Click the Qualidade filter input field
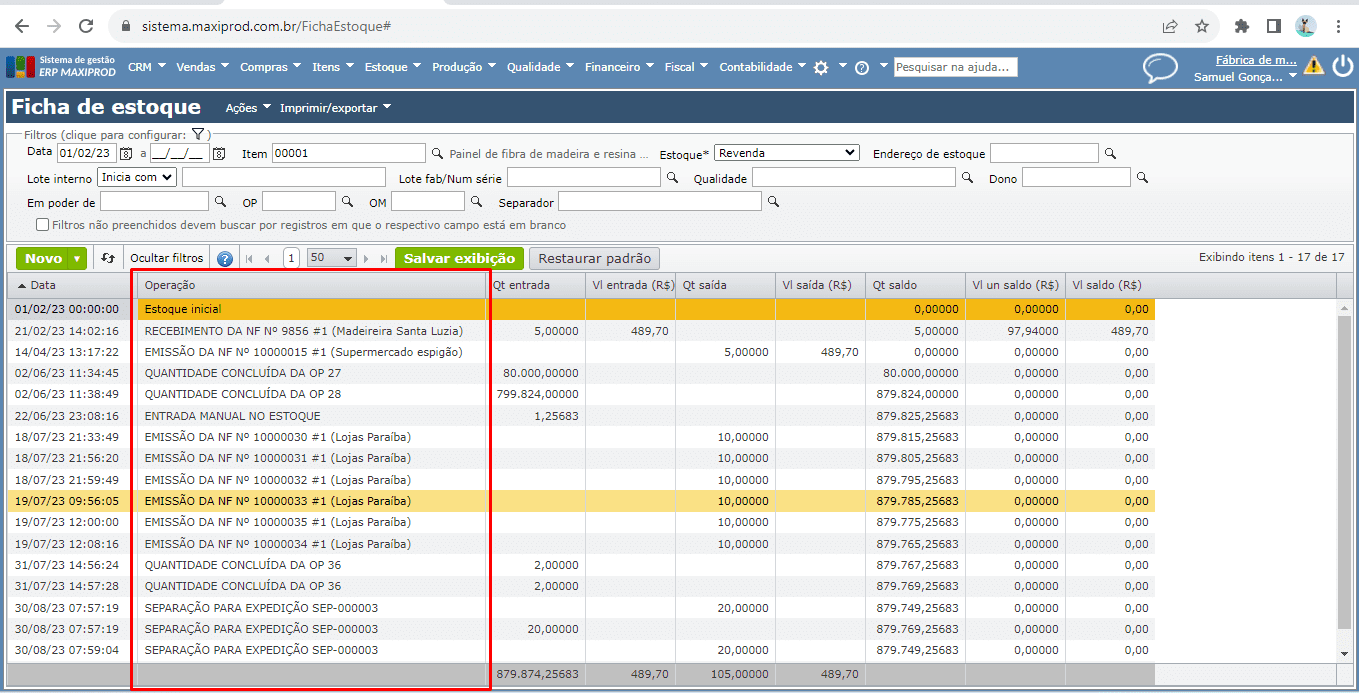This screenshot has width=1359, height=693. 853,177
